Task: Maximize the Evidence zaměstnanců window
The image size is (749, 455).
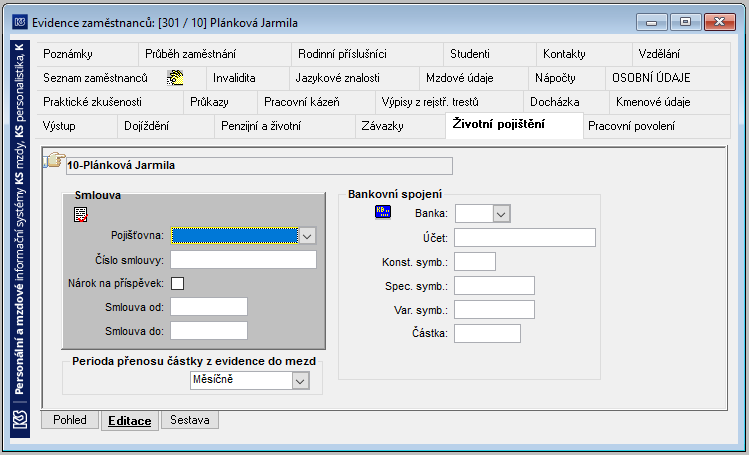Action: point(685,22)
